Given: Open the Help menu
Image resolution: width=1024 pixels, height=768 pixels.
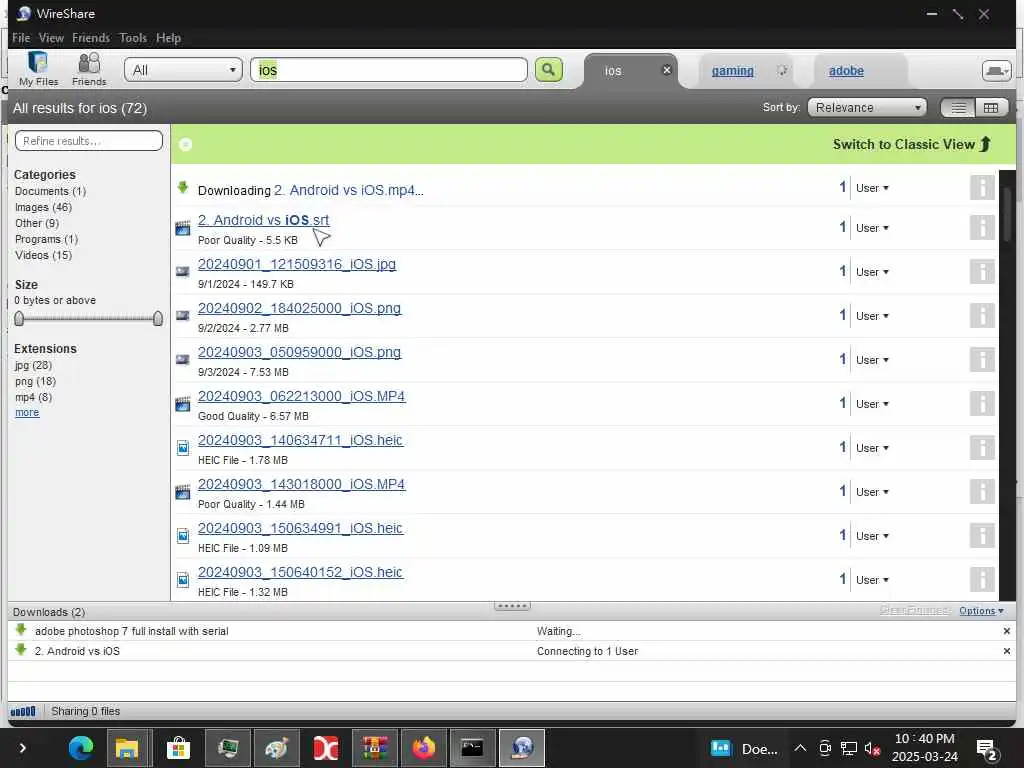Looking at the screenshot, I should click(x=168, y=38).
